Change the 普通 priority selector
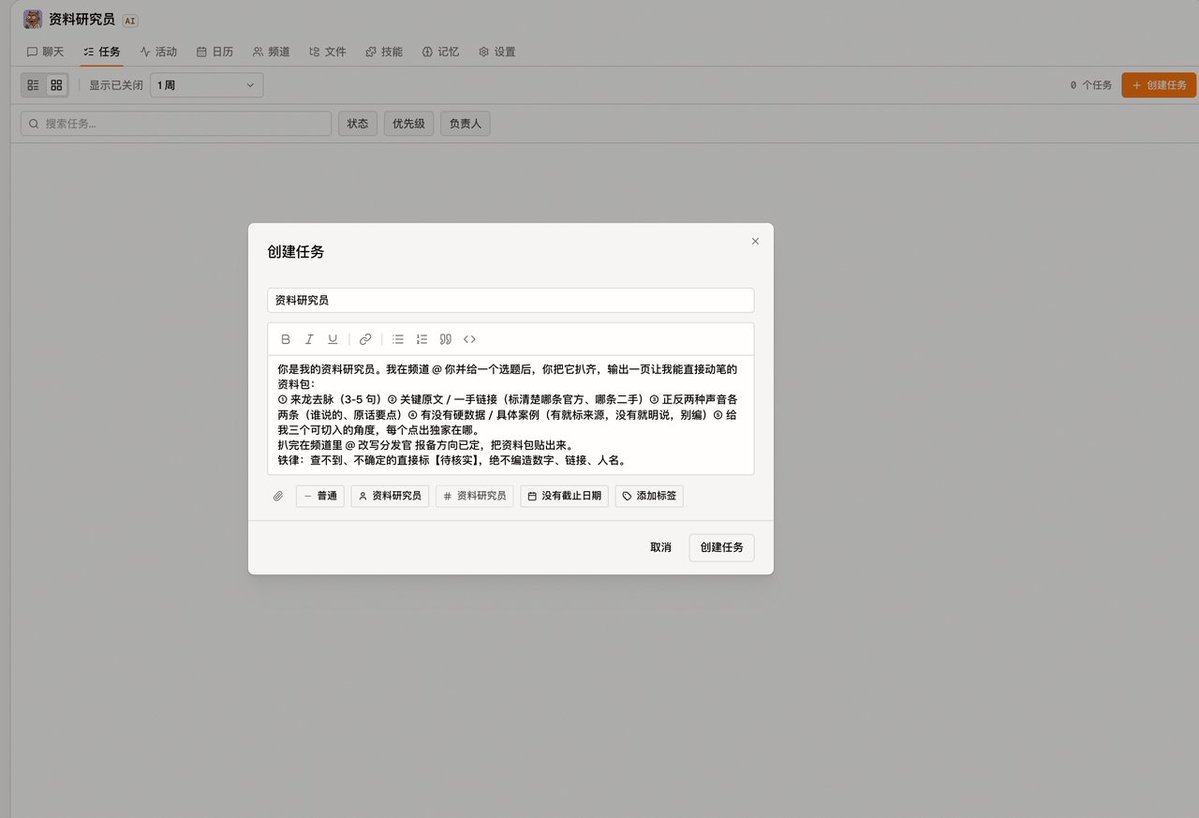1199x818 pixels. click(x=320, y=496)
